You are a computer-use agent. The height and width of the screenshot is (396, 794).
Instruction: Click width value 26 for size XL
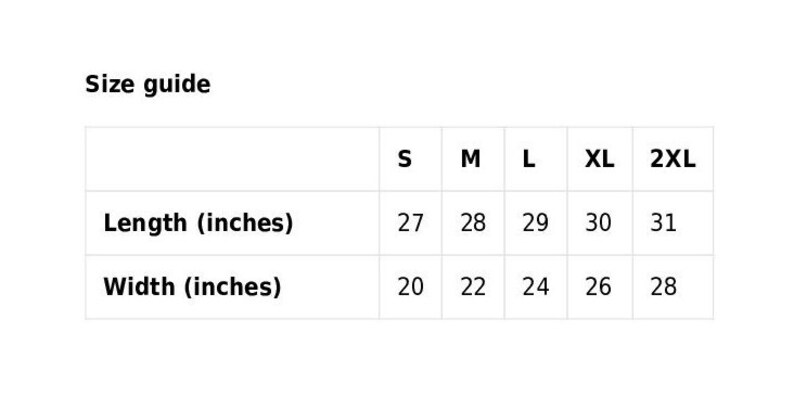(x=598, y=287)
